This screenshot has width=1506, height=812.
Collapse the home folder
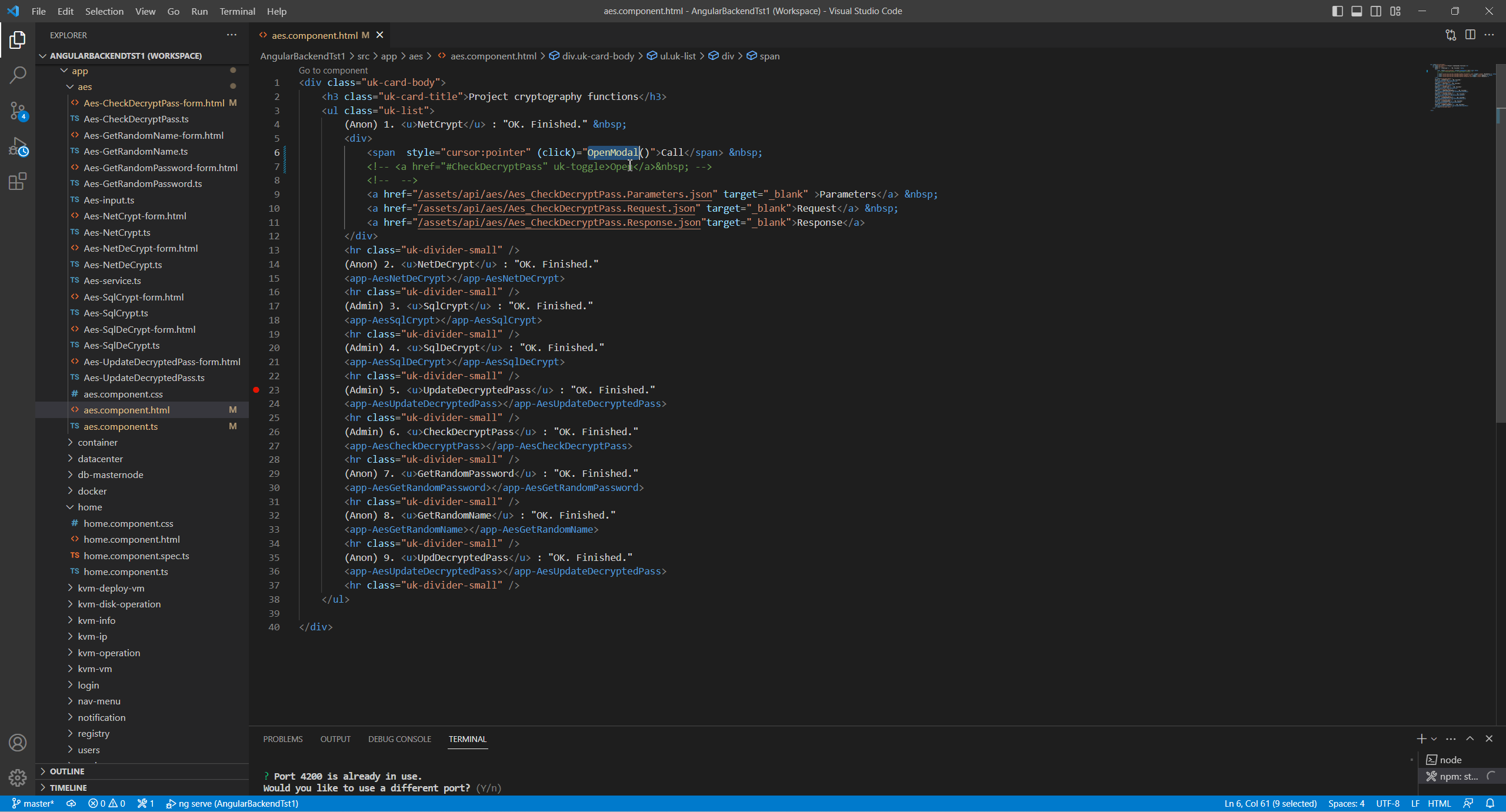(89, 507)
